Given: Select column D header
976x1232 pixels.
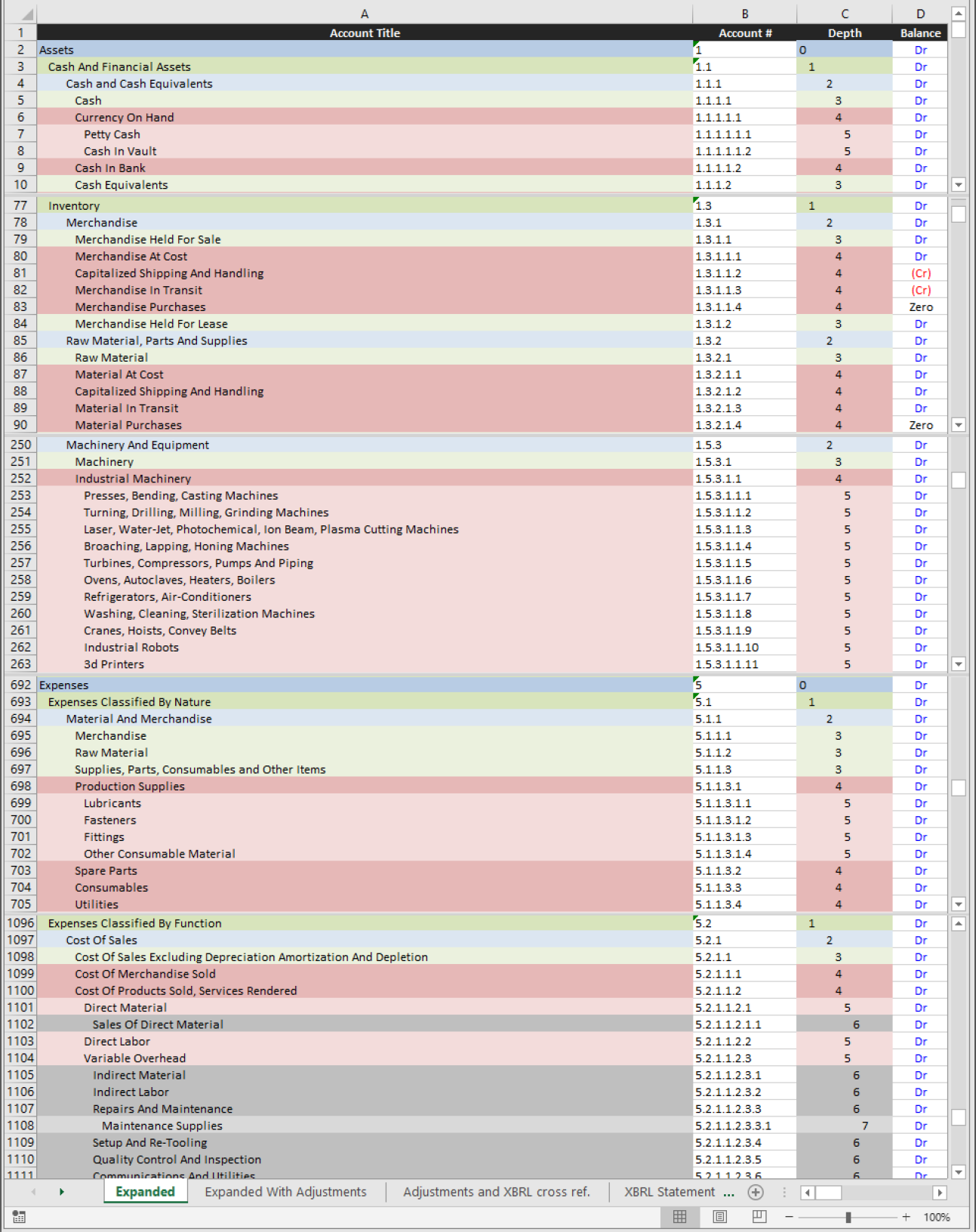Looking at the screenshot, I should coord(921,14).
